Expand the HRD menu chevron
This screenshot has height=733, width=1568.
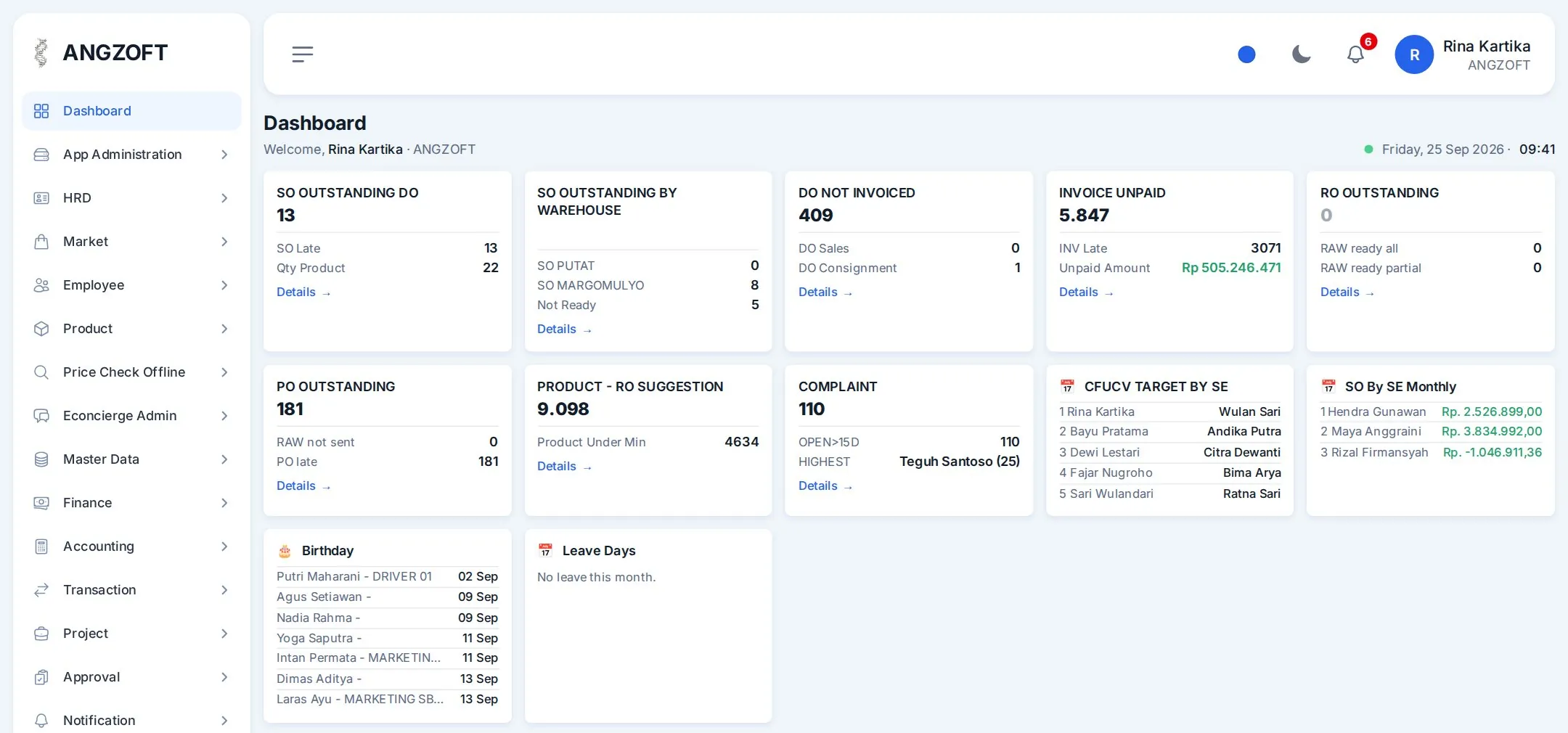224,198
